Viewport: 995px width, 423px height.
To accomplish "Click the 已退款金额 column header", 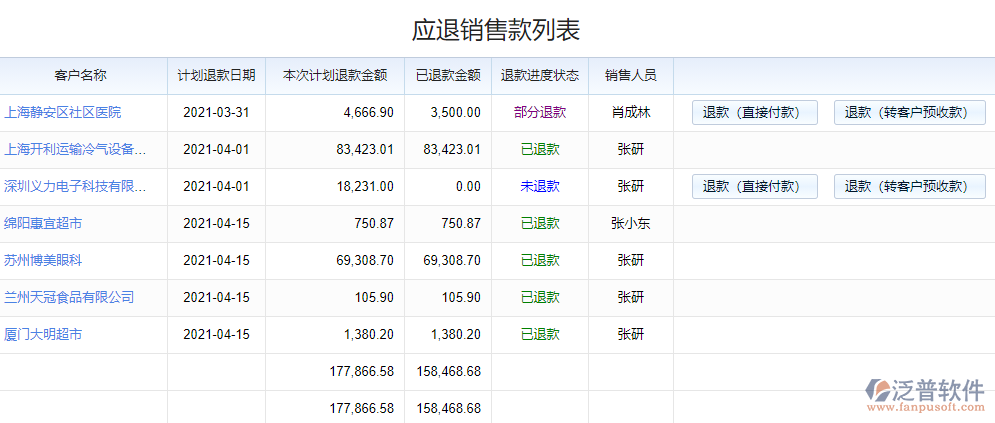I will [448, 76].
